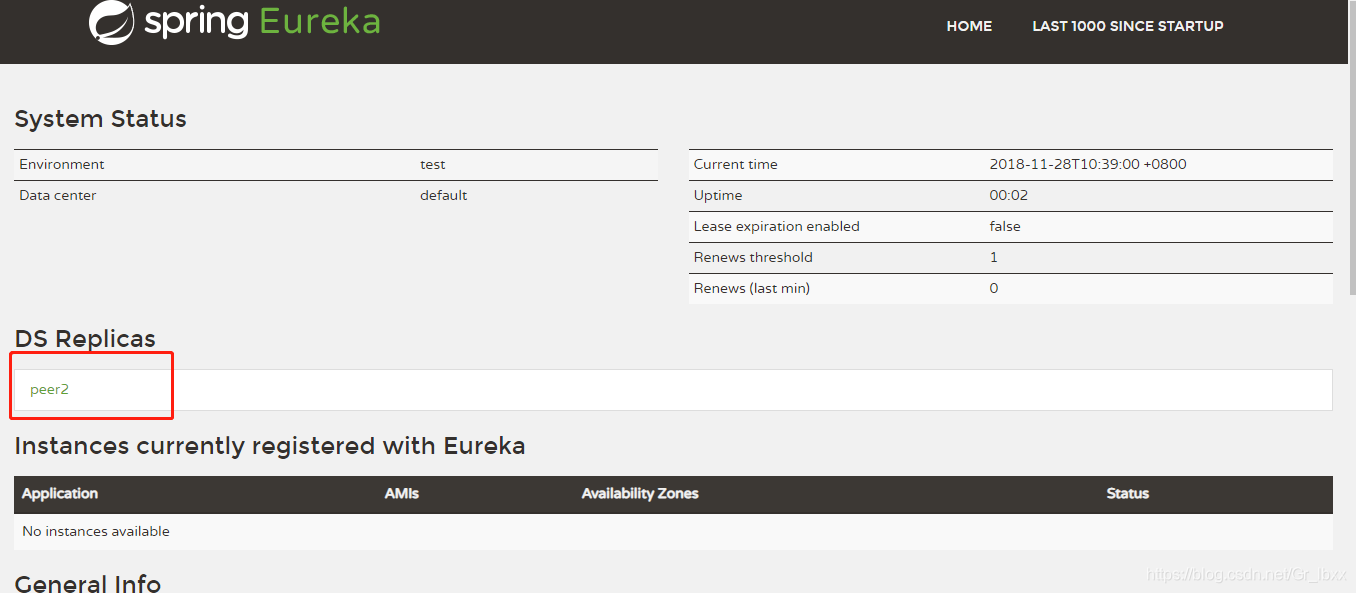The width and height of the screenshot is (1356, 593).
Task: Click the AMIs column header
Action: 402,494
